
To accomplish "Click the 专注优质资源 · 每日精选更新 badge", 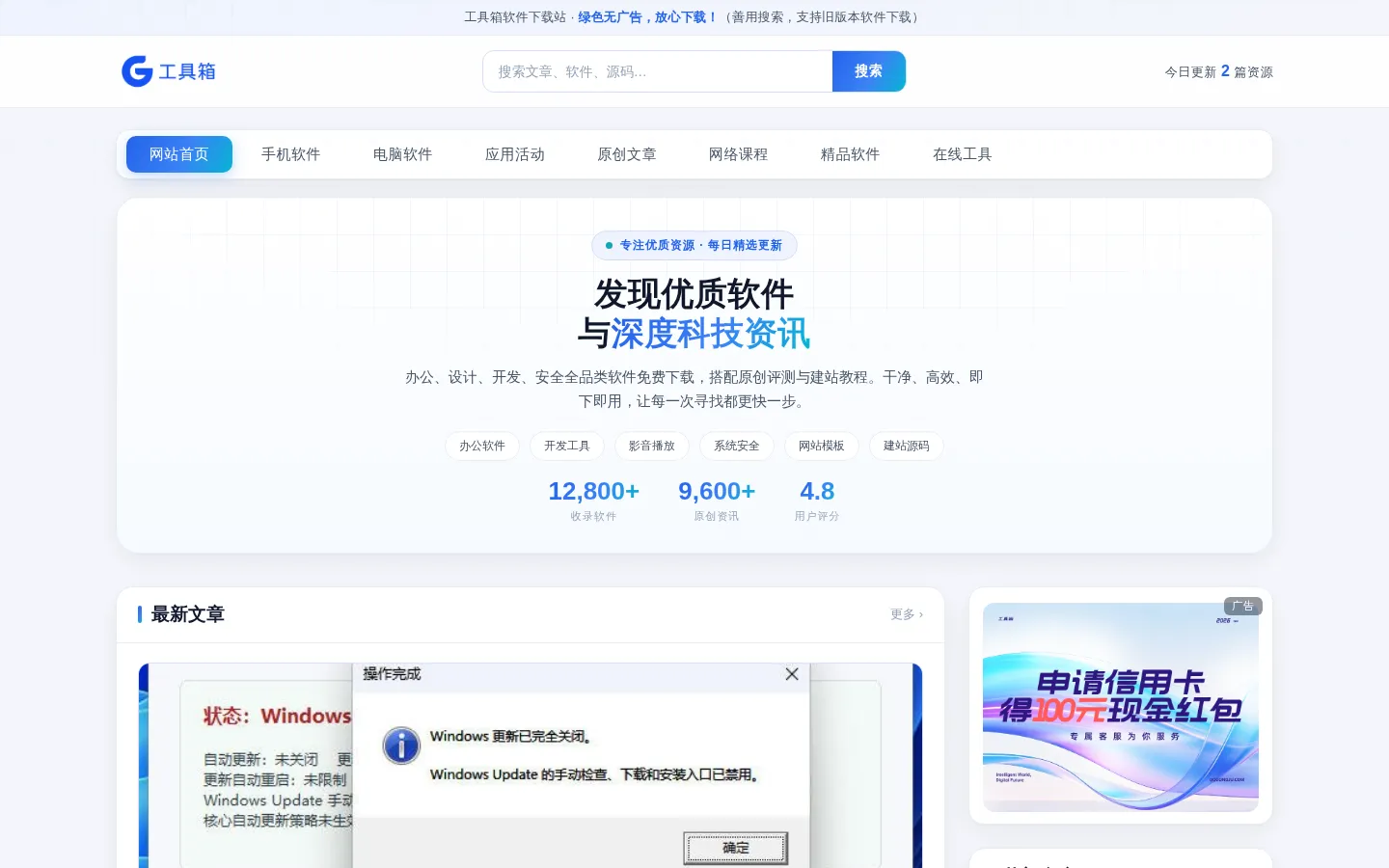I will pyautogui.click(x=694, y=246).
